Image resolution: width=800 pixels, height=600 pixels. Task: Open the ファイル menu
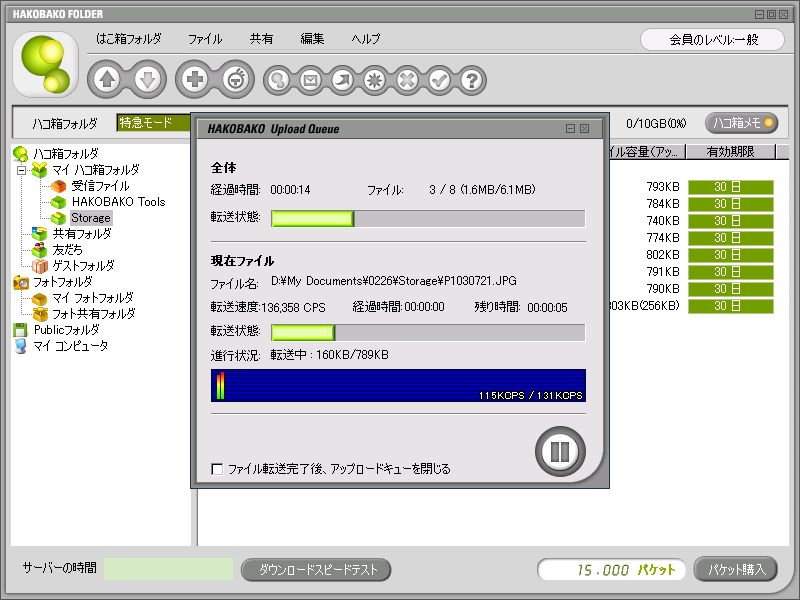pos(205,39)
